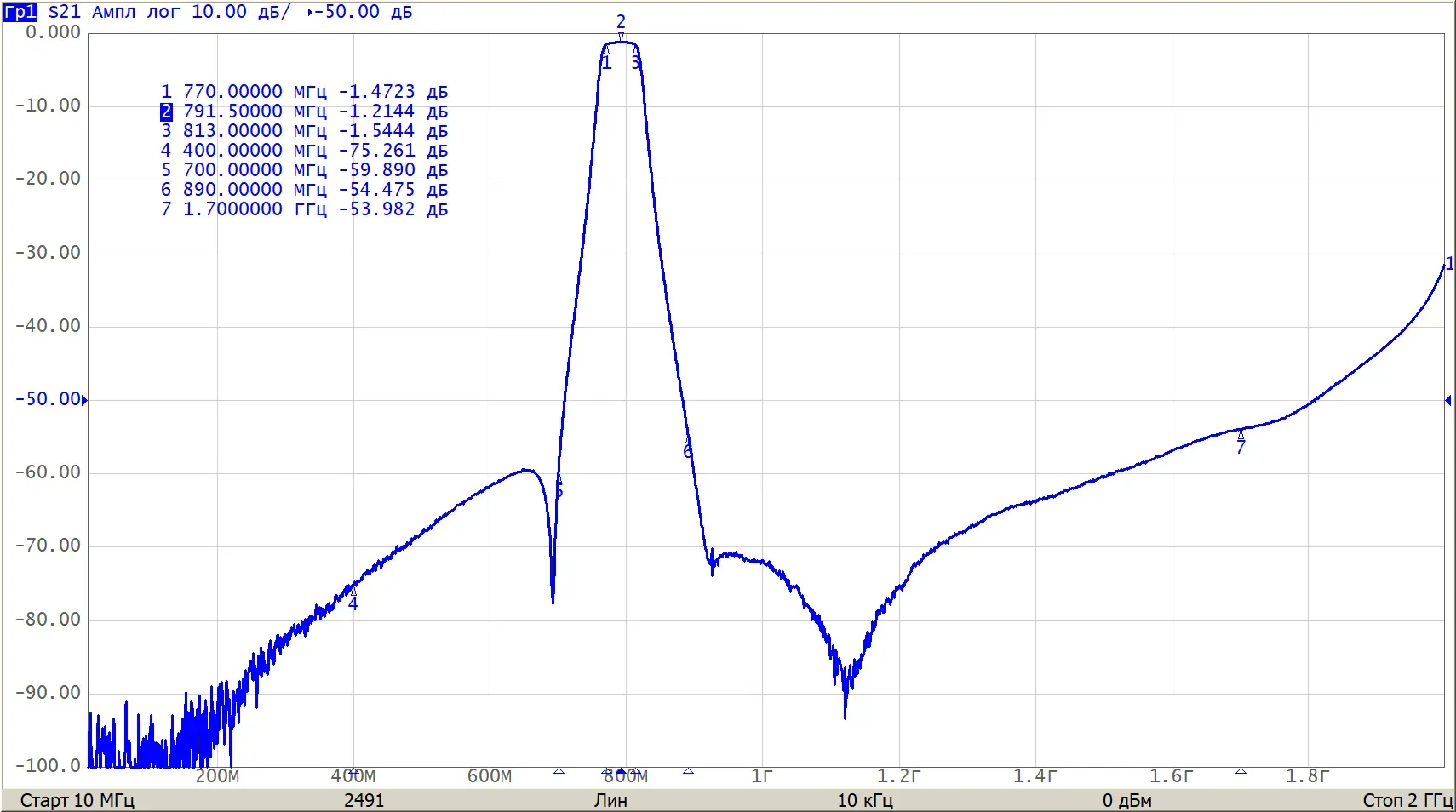Image resolution: width=1456 pixels, height=812 pixels.
Task: Select marker 3 row at 813 МГц
Action: 304,130
